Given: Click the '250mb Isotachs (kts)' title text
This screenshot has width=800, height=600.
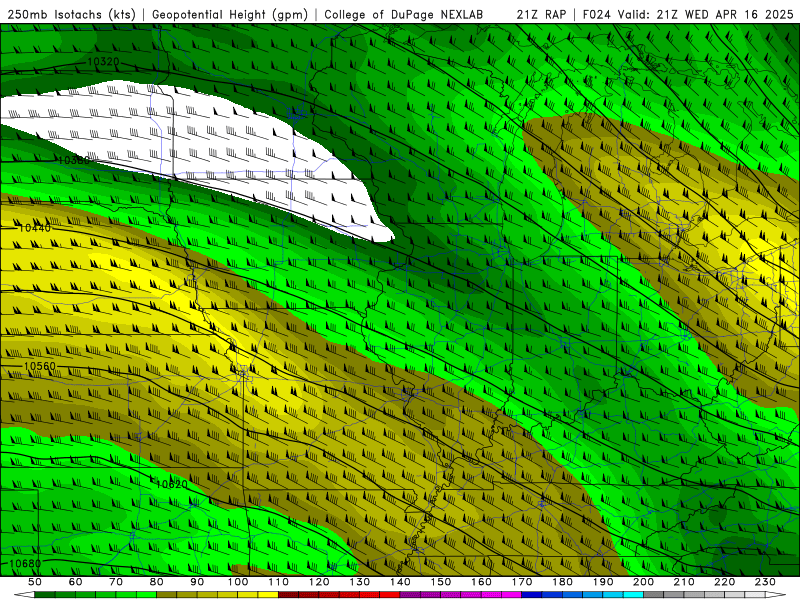Looking at the screenshot, I should point(72,14).
